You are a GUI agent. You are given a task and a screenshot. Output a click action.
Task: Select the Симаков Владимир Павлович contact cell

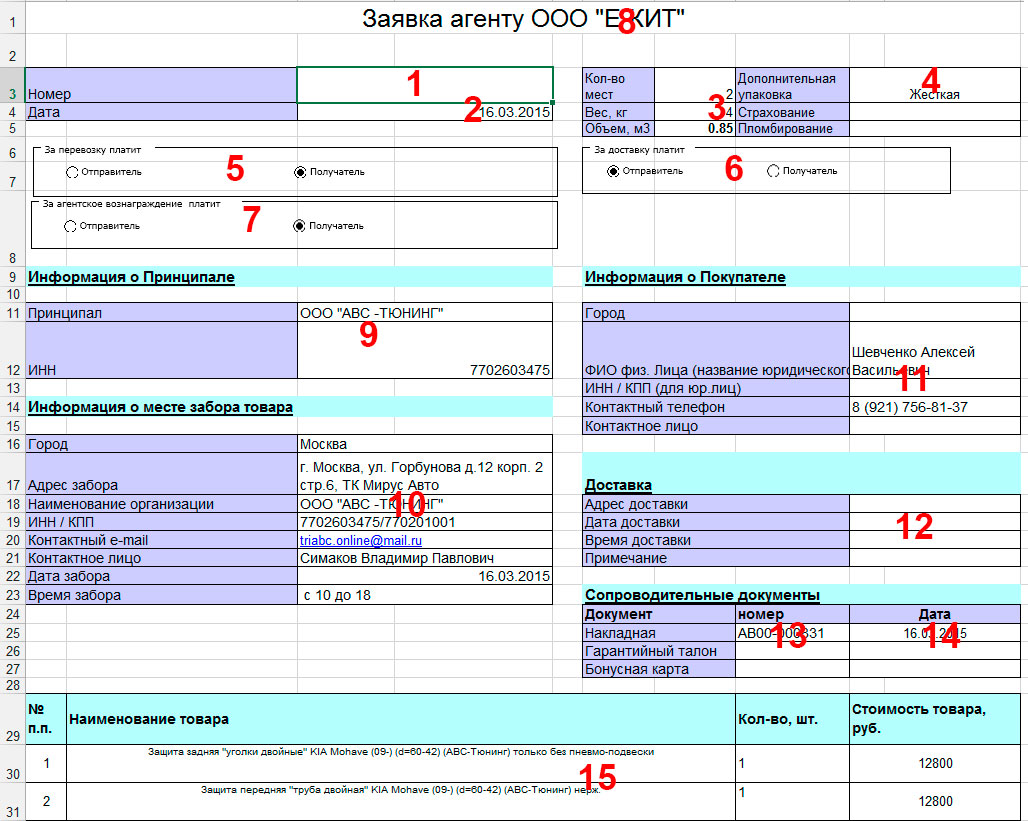pos(425,559)
